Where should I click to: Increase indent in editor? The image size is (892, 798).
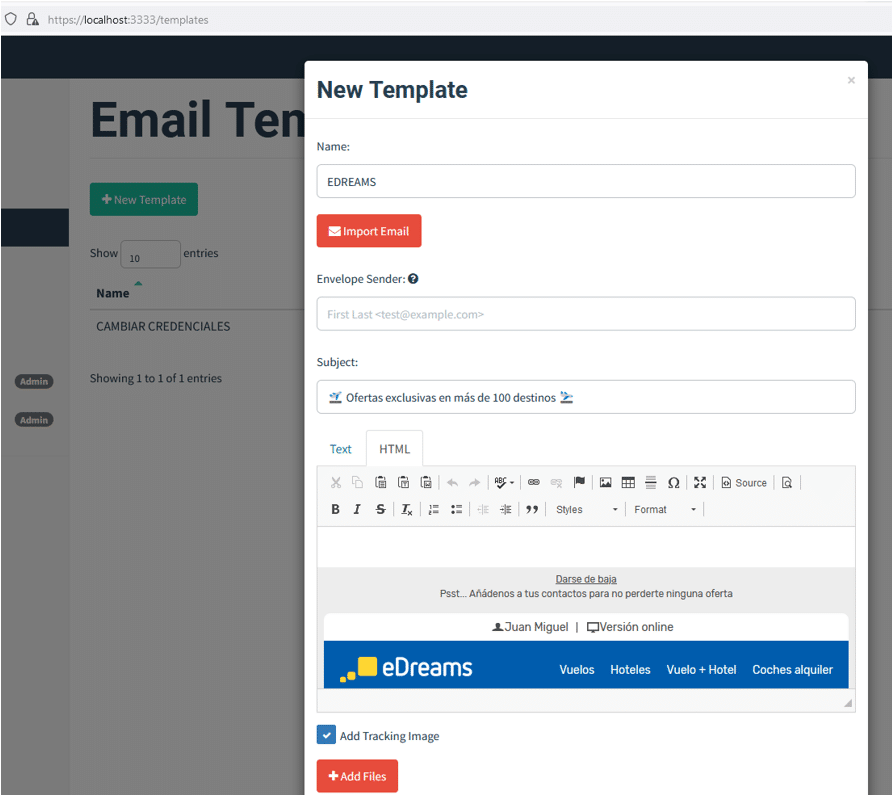tap(505, 509)
